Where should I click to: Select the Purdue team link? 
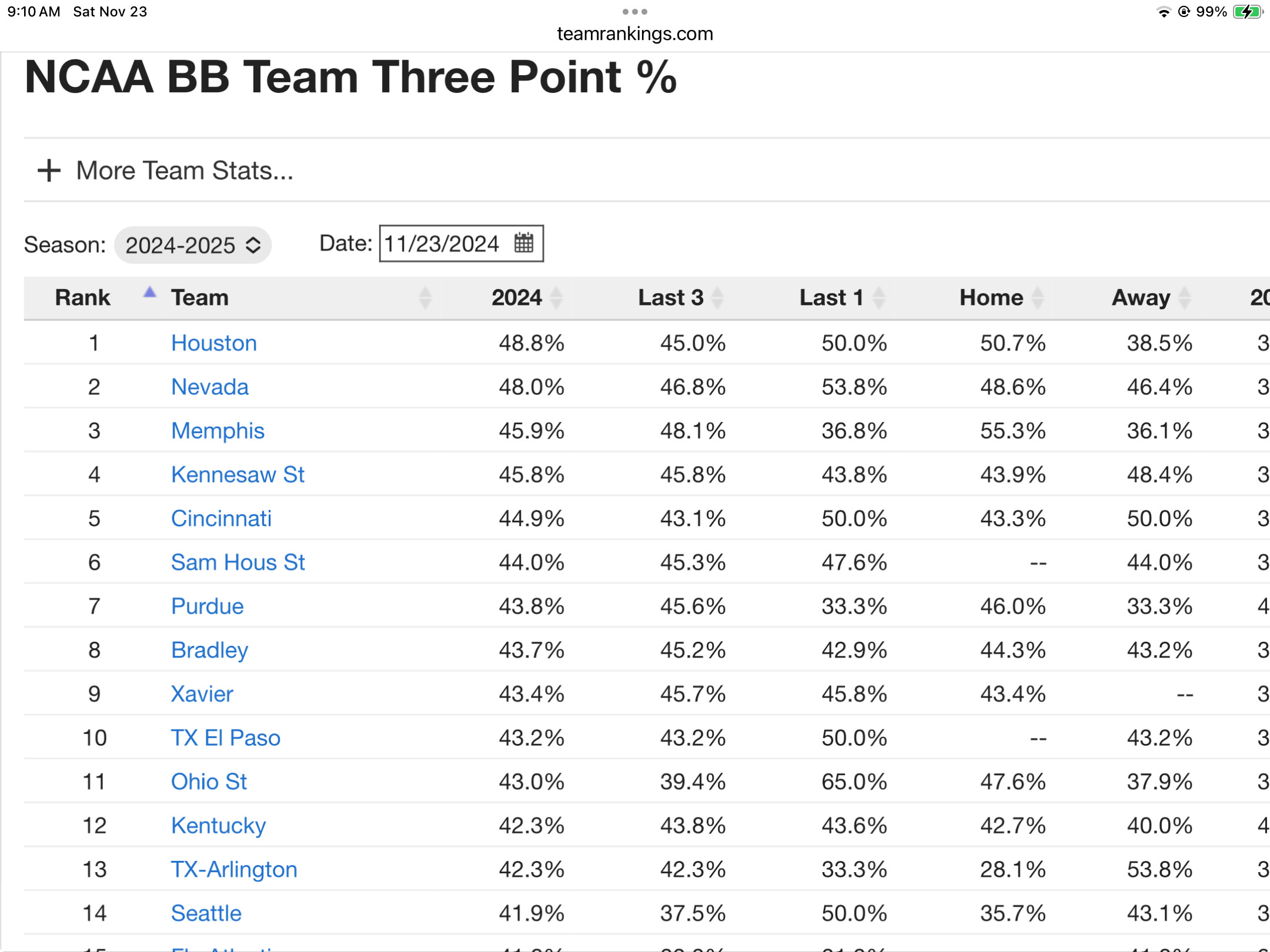(207, 606)
